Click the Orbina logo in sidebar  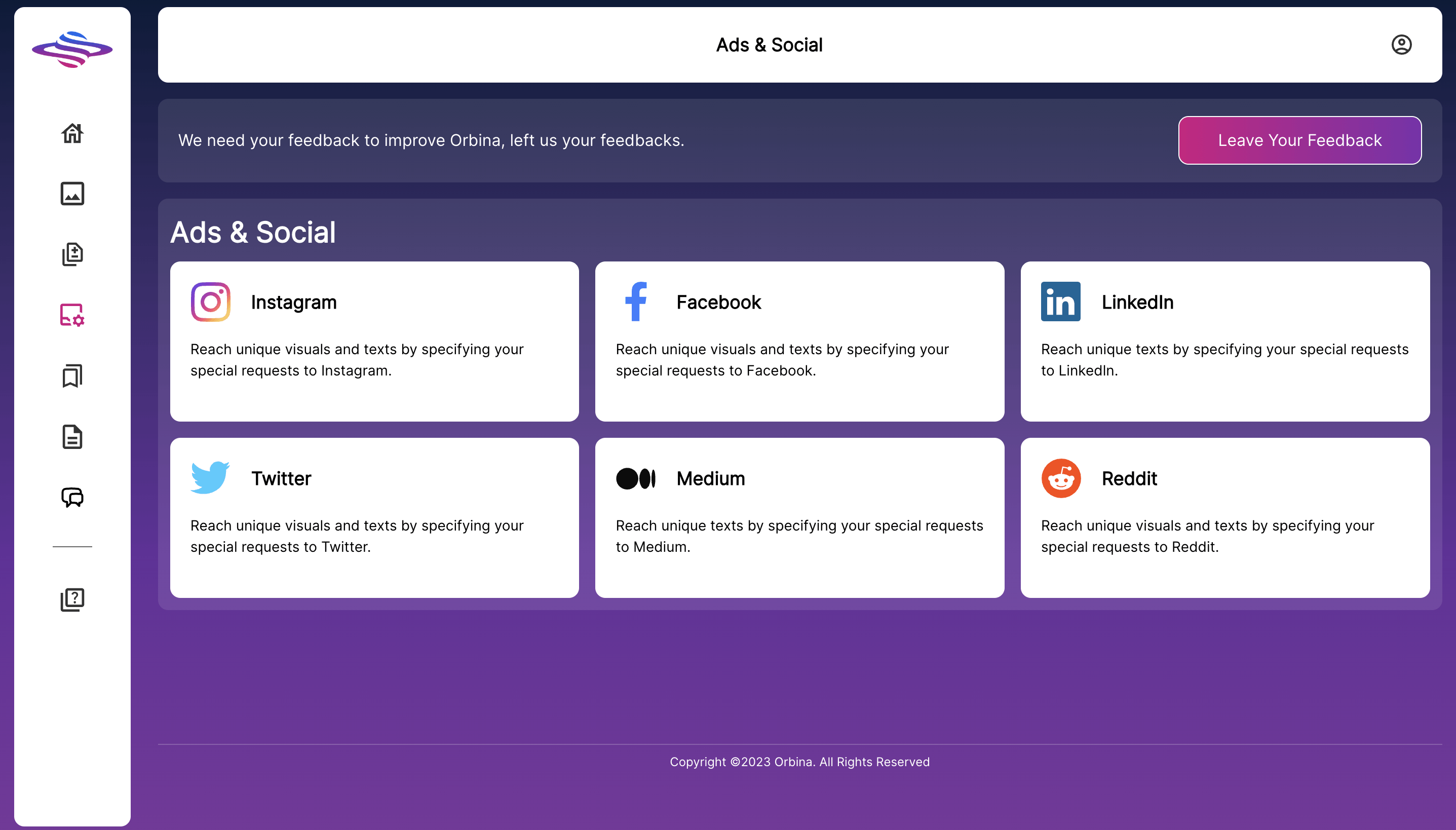point(72,50)
